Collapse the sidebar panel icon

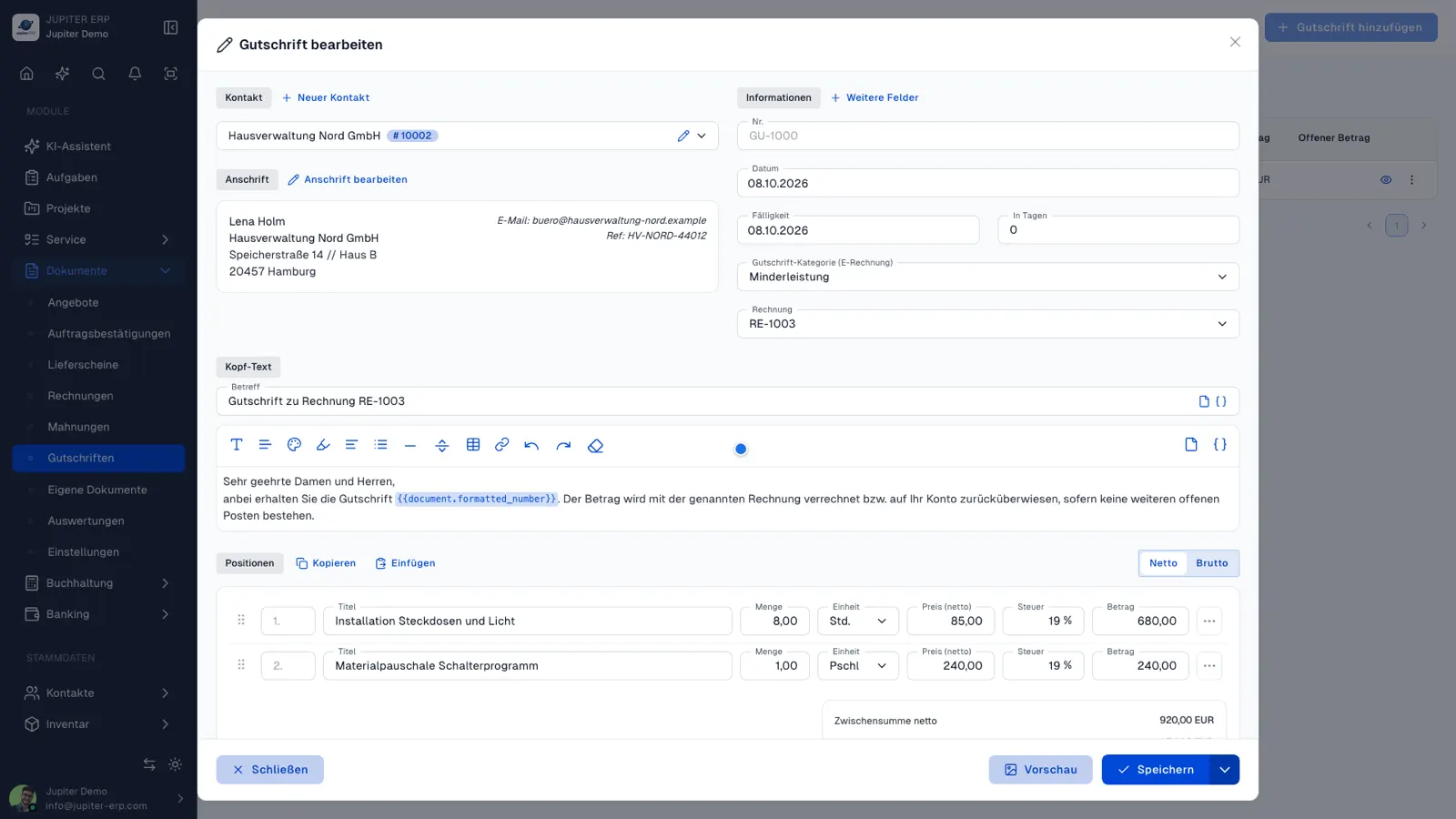pos(170,27)
